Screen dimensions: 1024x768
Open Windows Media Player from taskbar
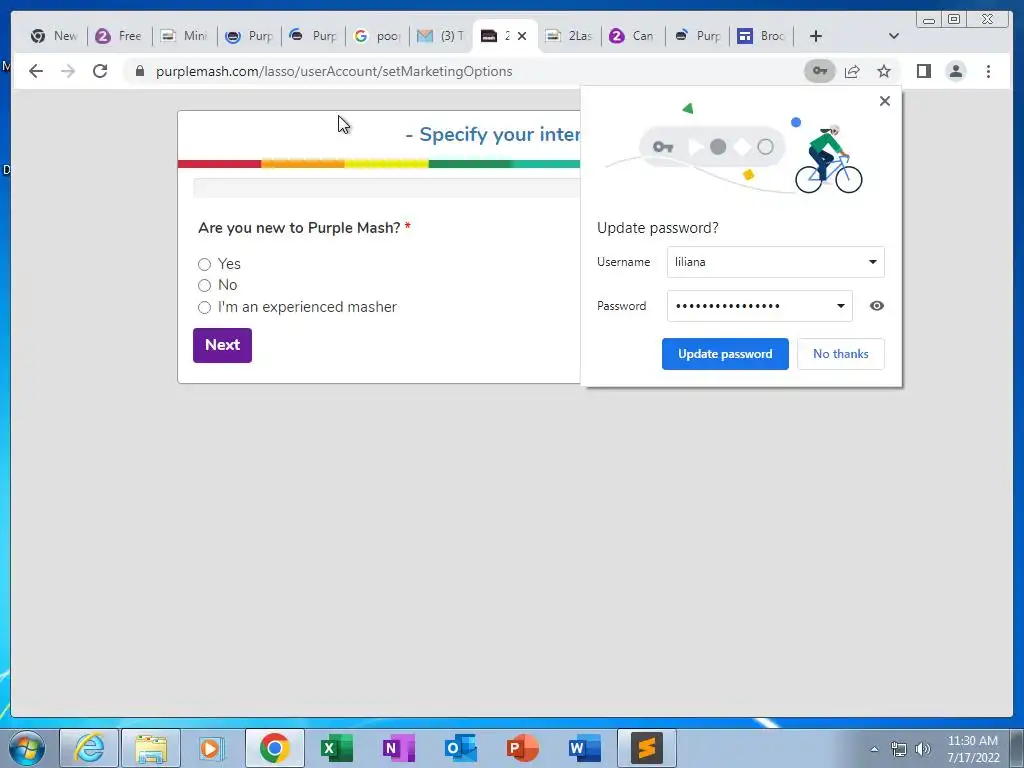click(212, 748)
